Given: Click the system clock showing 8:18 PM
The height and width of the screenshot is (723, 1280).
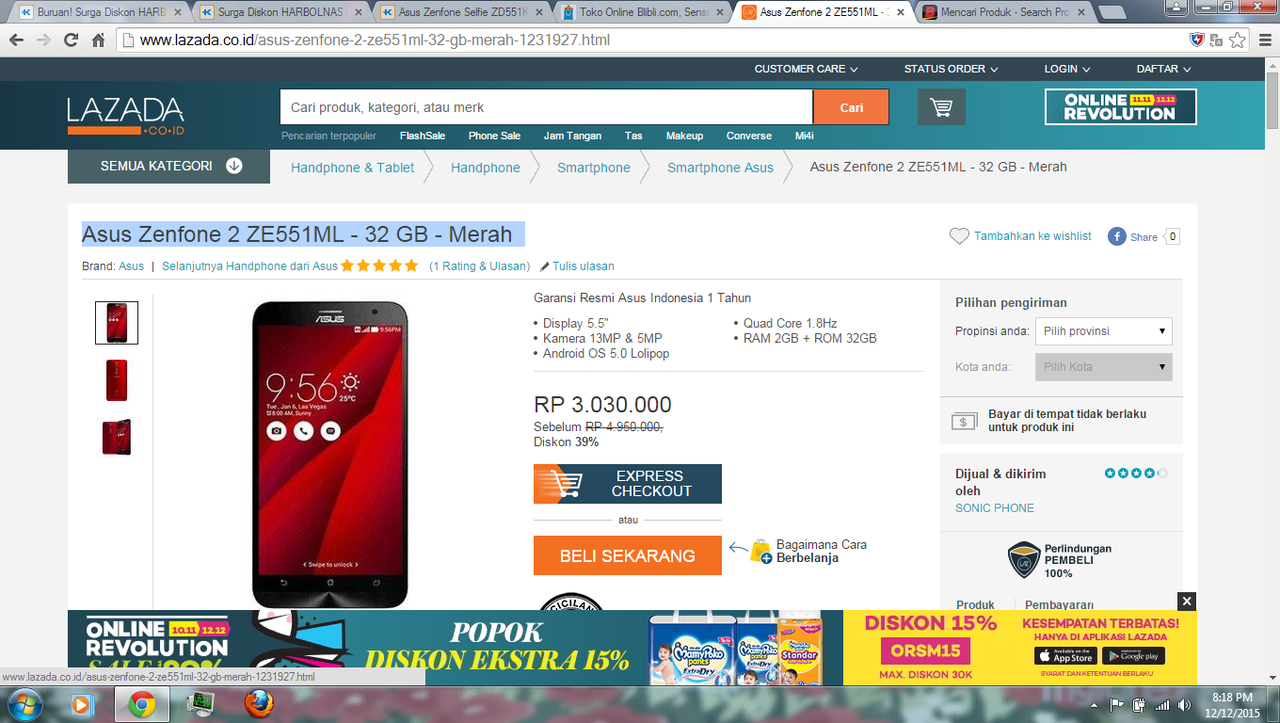Looking at the screenshot, I should click(x=1231, y=697).
